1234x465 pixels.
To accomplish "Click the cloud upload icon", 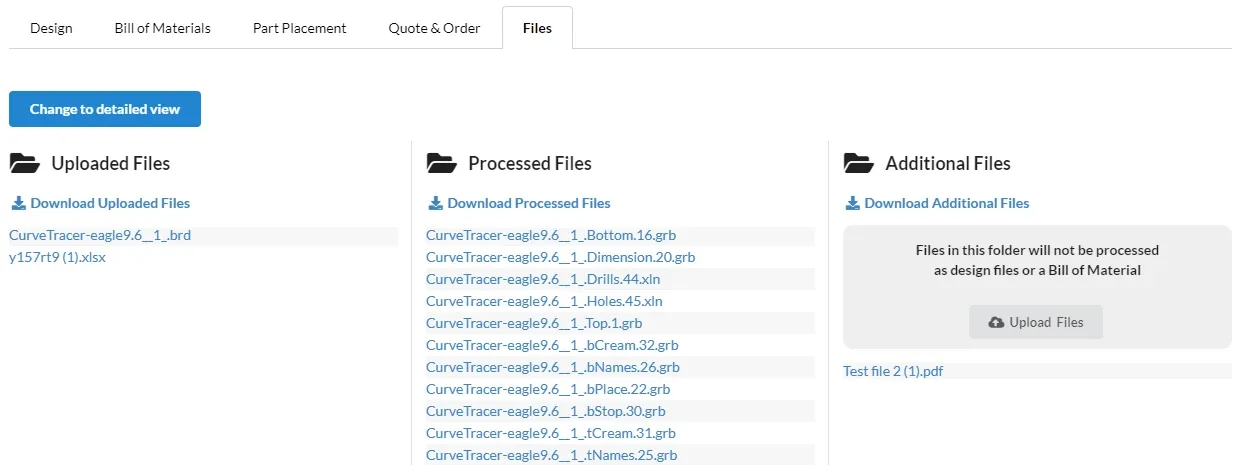I will [x=996, y=323].
